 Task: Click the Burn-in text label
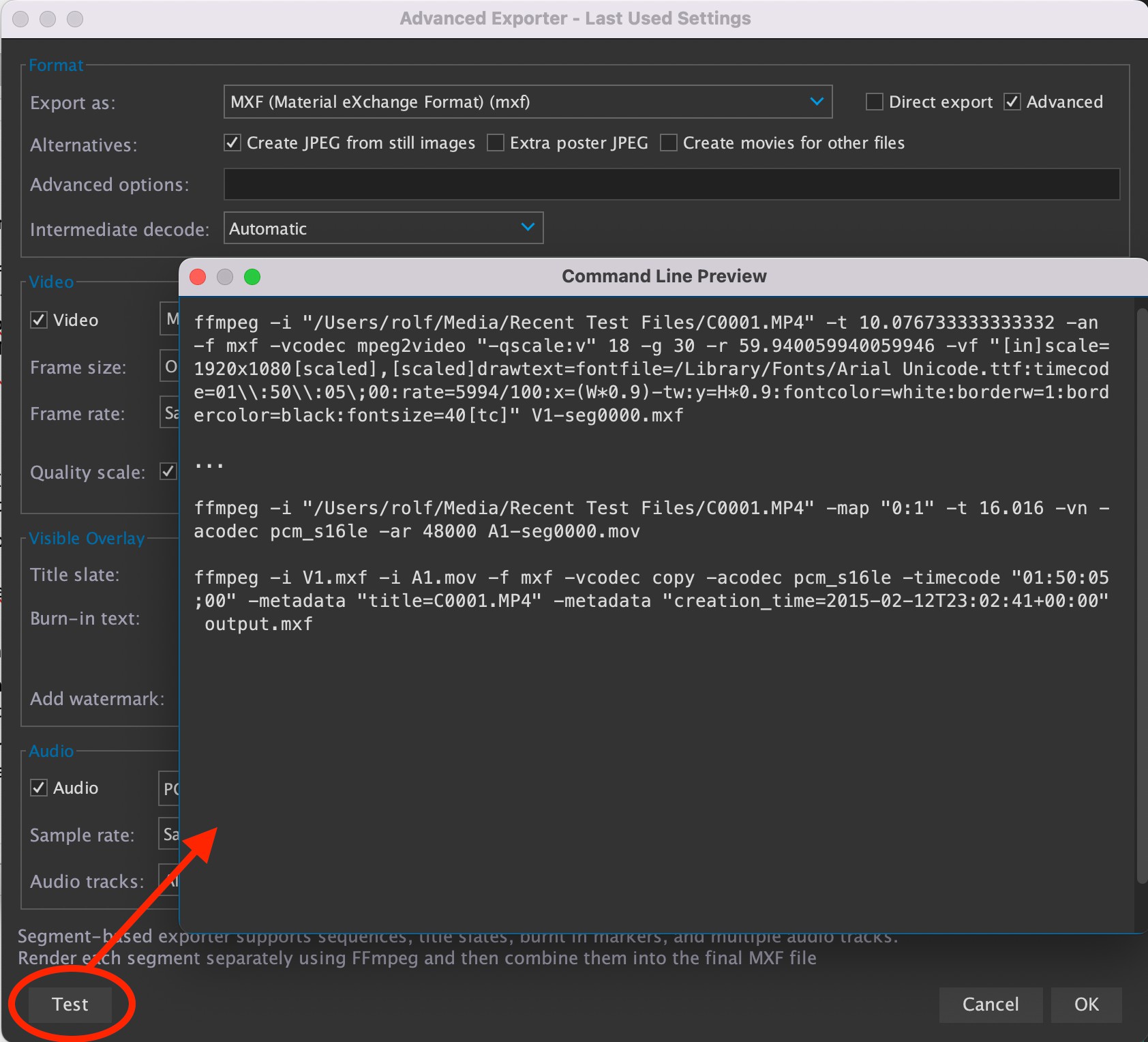pyautogui.click(x=85, y=619)
